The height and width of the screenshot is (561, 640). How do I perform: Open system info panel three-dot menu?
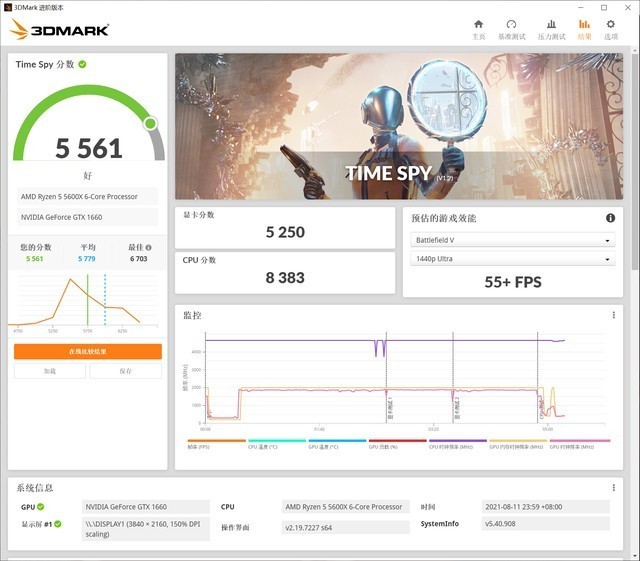(x=613, y=488)
